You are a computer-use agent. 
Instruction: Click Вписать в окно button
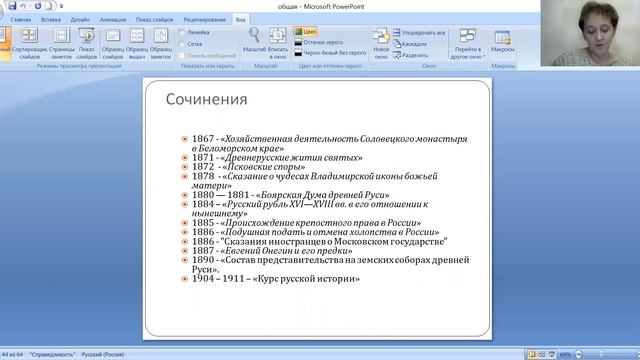pyautogui.click(x=278, y=44)
